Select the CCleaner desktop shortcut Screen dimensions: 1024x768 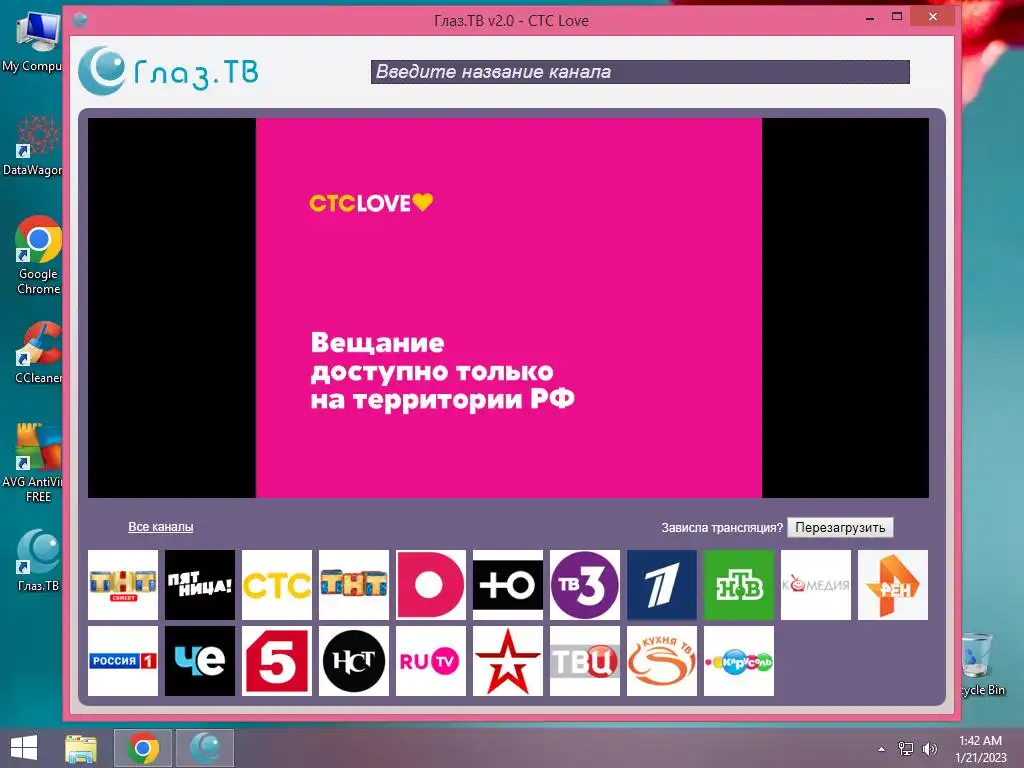pos(38,353)
